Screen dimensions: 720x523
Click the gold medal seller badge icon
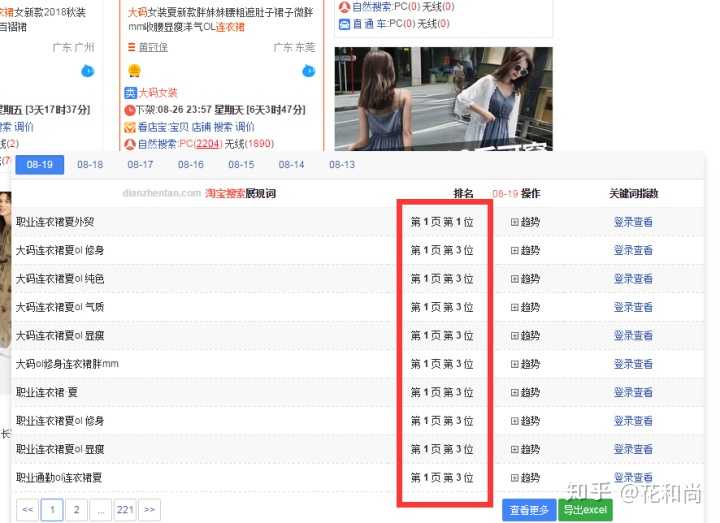[x=134, y=71]
